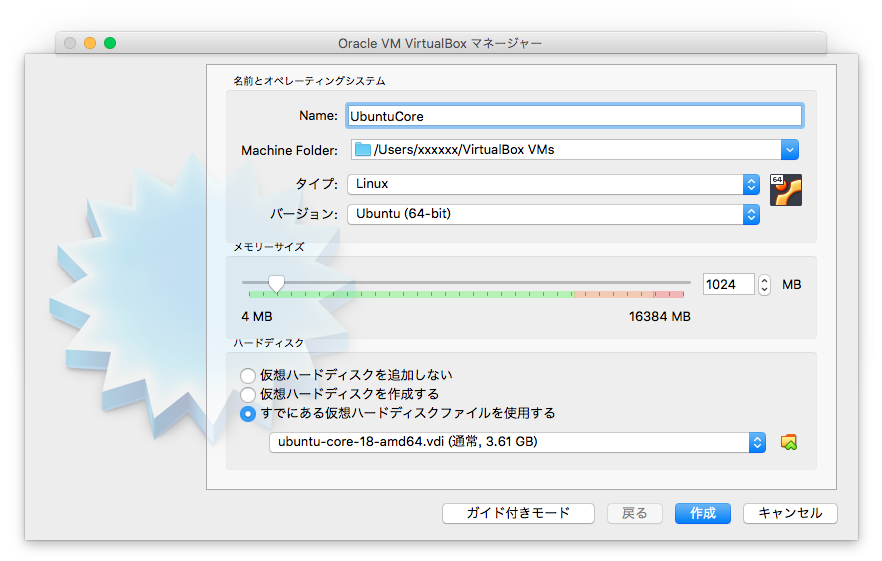Click the ハードディスク section heading

268,343
